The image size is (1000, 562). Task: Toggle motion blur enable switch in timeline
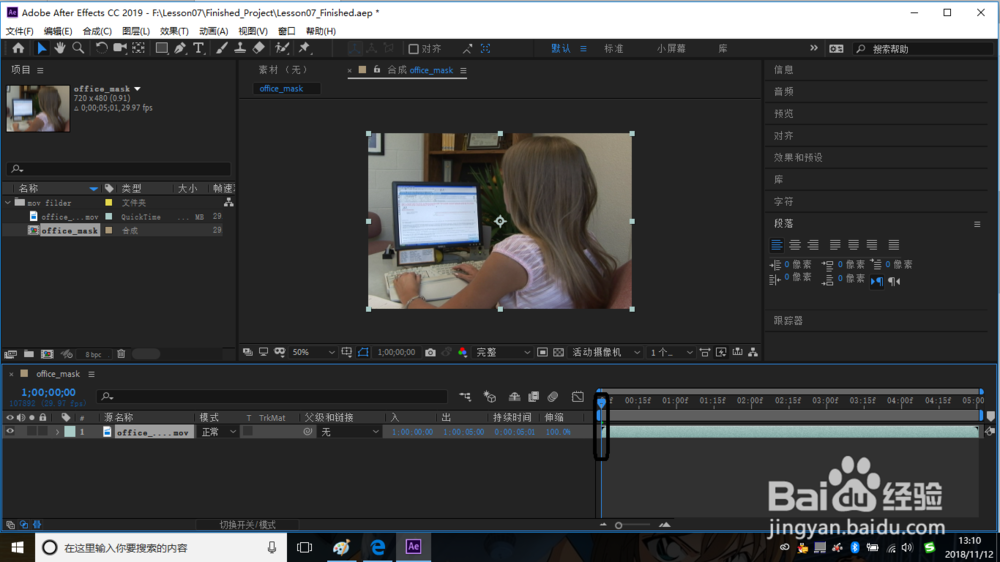553,397
